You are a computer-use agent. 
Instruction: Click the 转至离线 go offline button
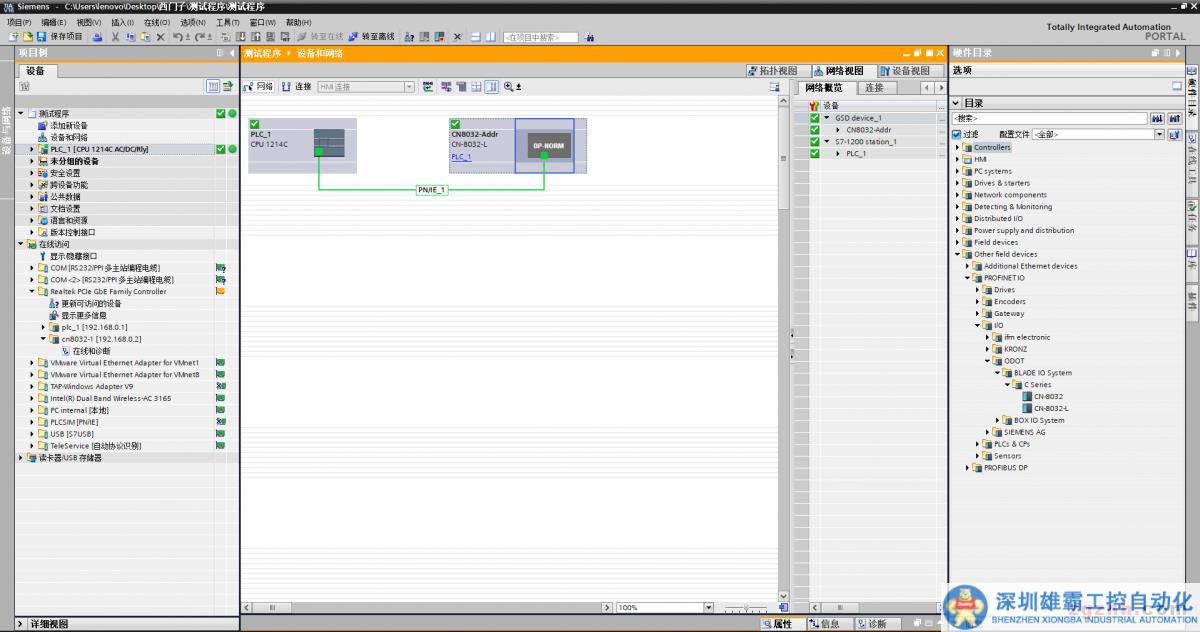click(371, 37)
